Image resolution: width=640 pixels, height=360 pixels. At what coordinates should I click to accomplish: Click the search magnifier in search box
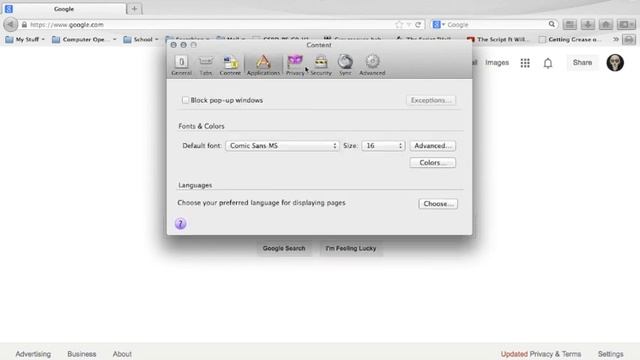[551, 24]
